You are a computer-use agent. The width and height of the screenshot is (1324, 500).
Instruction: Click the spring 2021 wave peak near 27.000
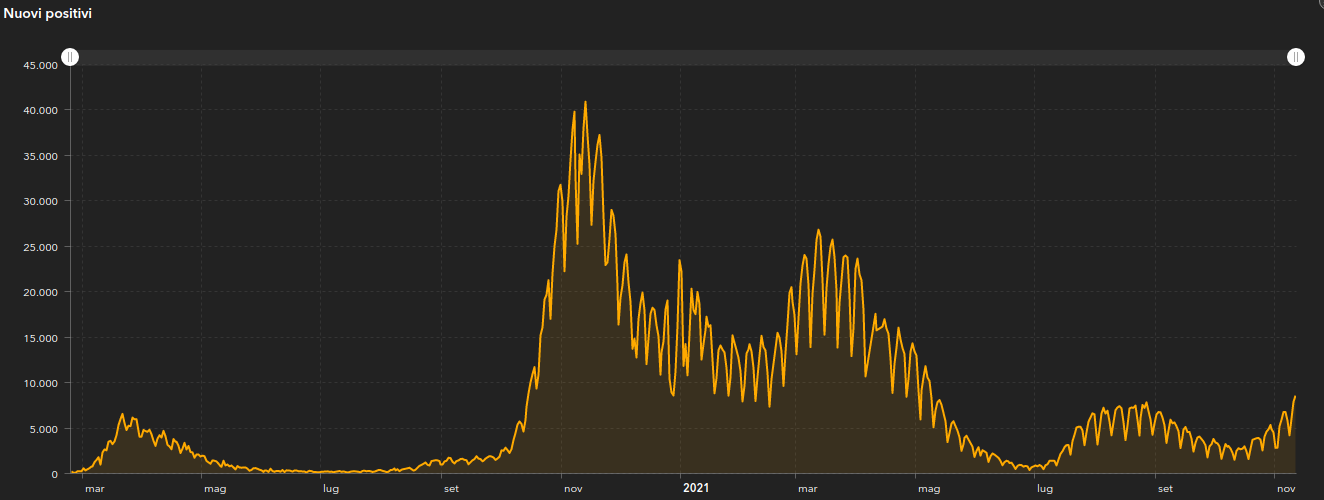(x=818, y=230)
